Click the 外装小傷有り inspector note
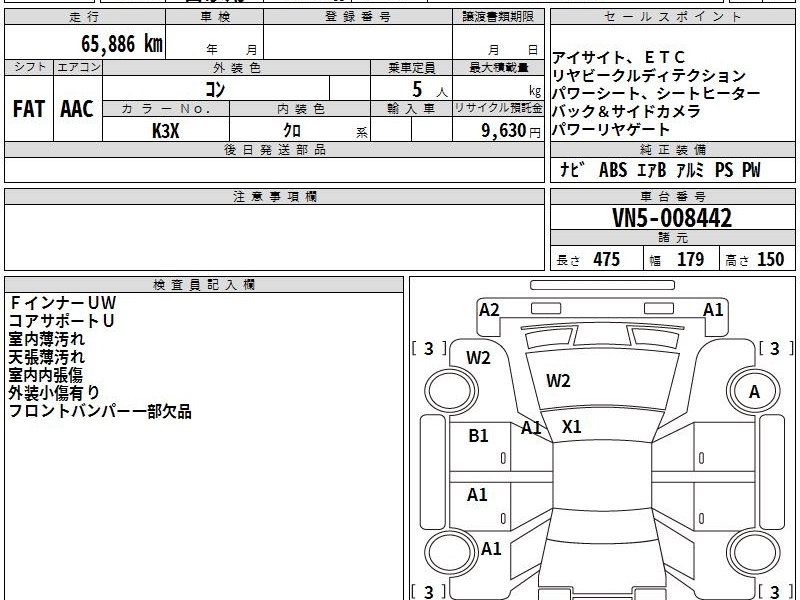The image size is (800, 600). [54, 392]
